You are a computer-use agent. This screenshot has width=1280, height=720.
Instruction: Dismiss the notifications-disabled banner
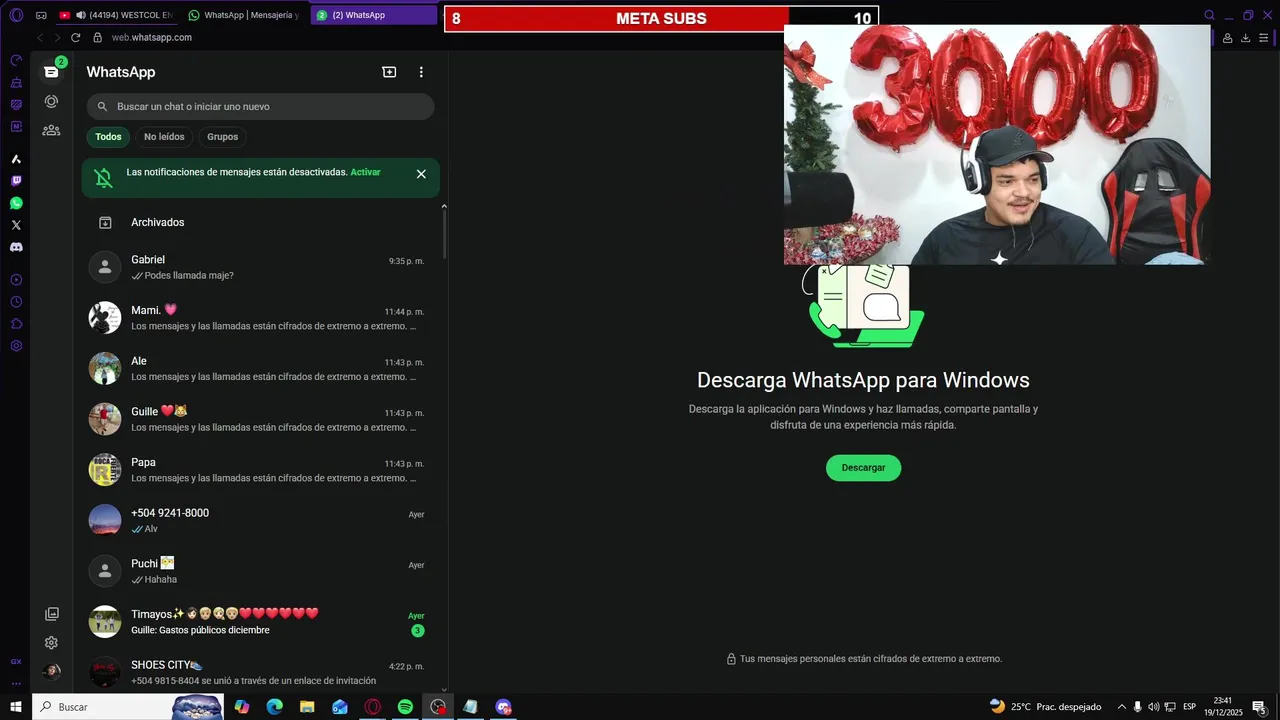point(421,174)
